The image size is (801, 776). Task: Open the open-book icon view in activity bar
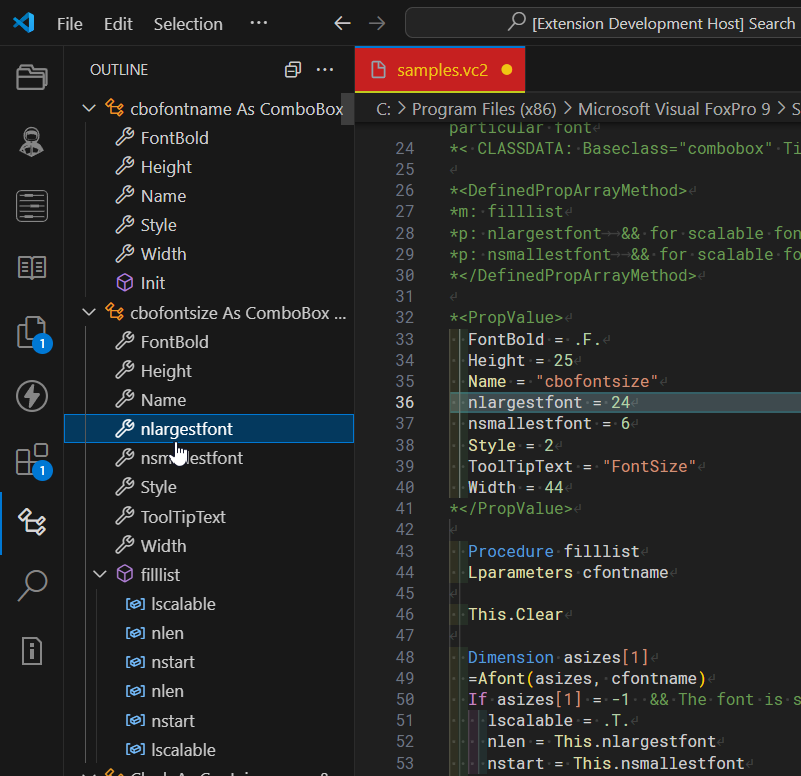[x=32, y=267]
